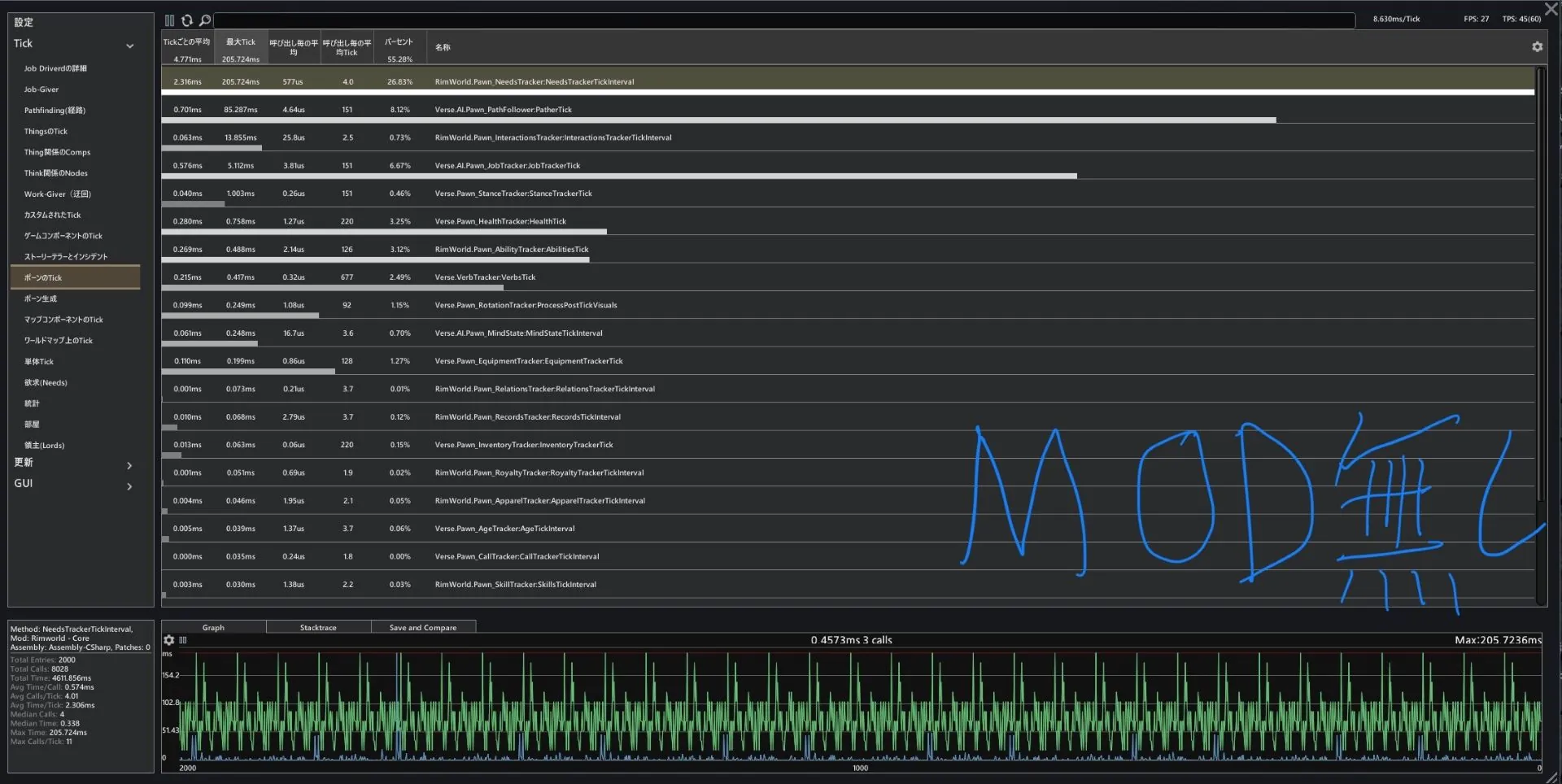The height and width of the screenshot is (784, 1562).
Task: Open column settings via top-right gear icon
Action: 1537,47
